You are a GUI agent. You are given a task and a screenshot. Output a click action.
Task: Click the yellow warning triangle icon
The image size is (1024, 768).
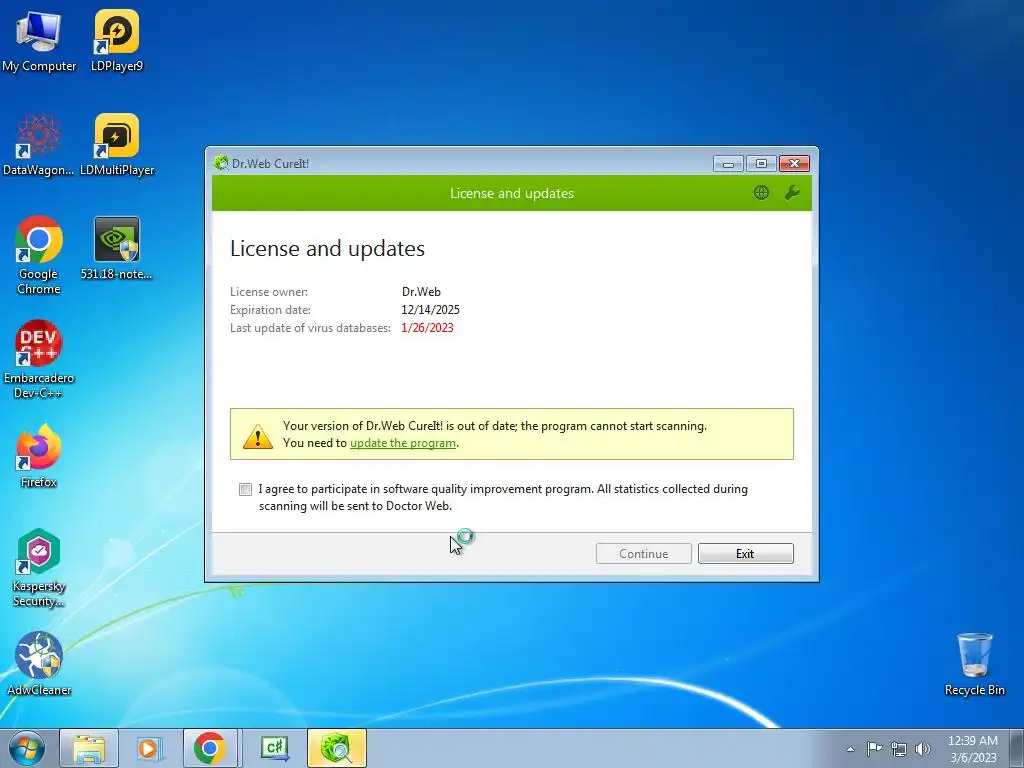257,436
